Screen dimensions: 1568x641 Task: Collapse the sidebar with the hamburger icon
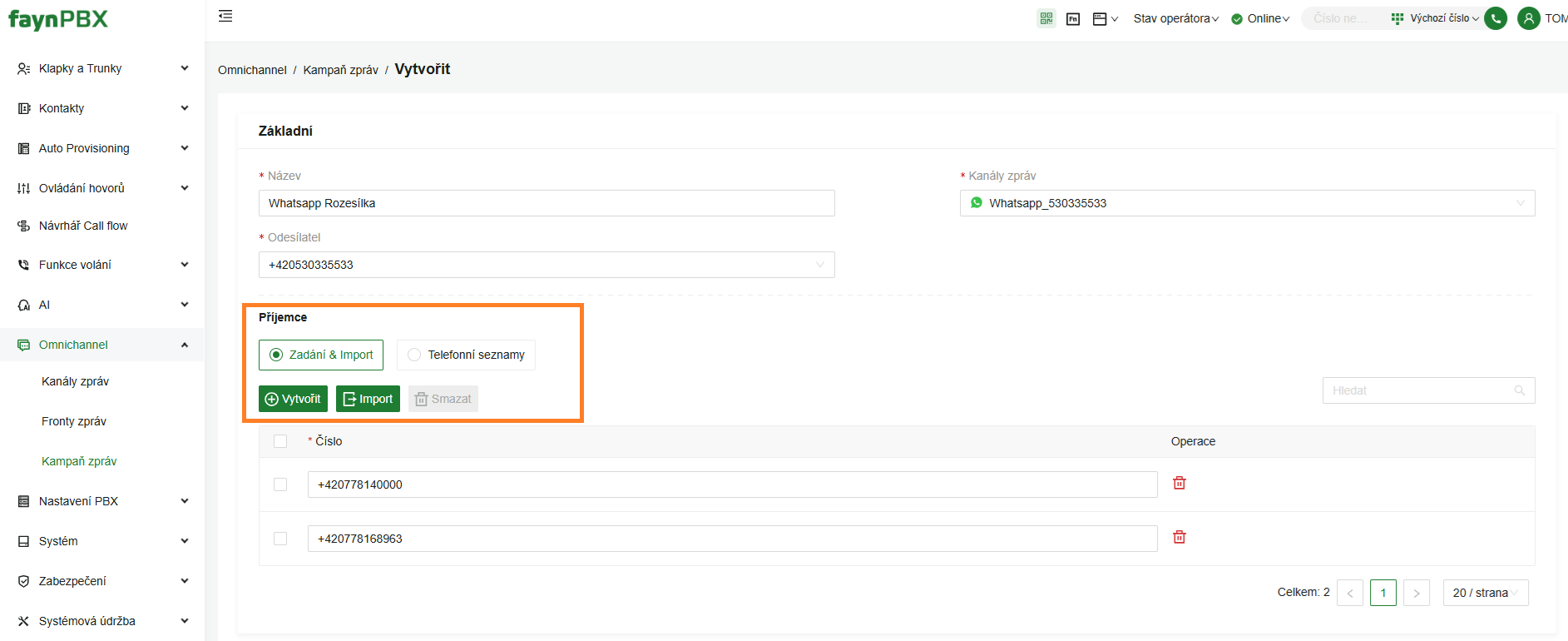tap(225, 17)
